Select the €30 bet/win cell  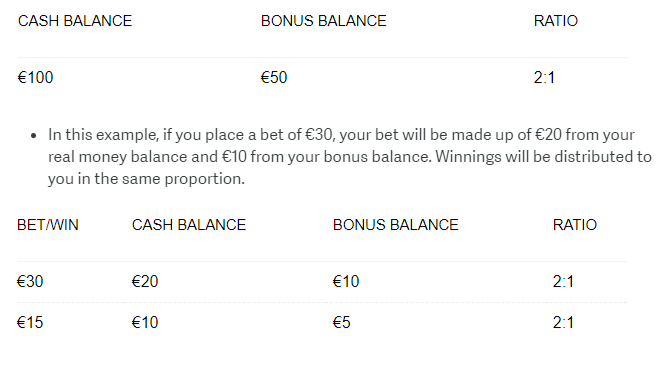[30, 282]
